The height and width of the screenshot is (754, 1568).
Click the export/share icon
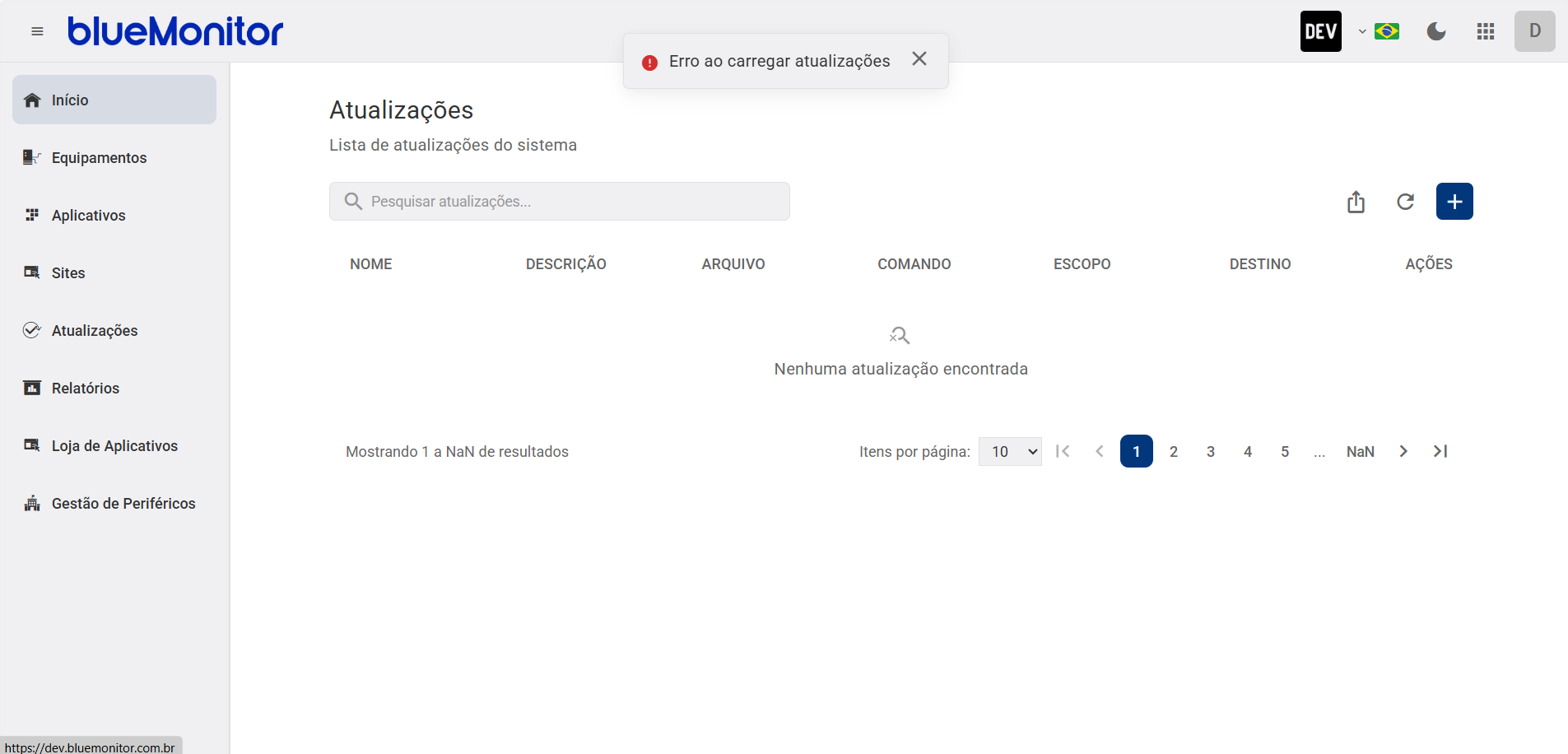pyautogui.click(x=1356, y=202)
